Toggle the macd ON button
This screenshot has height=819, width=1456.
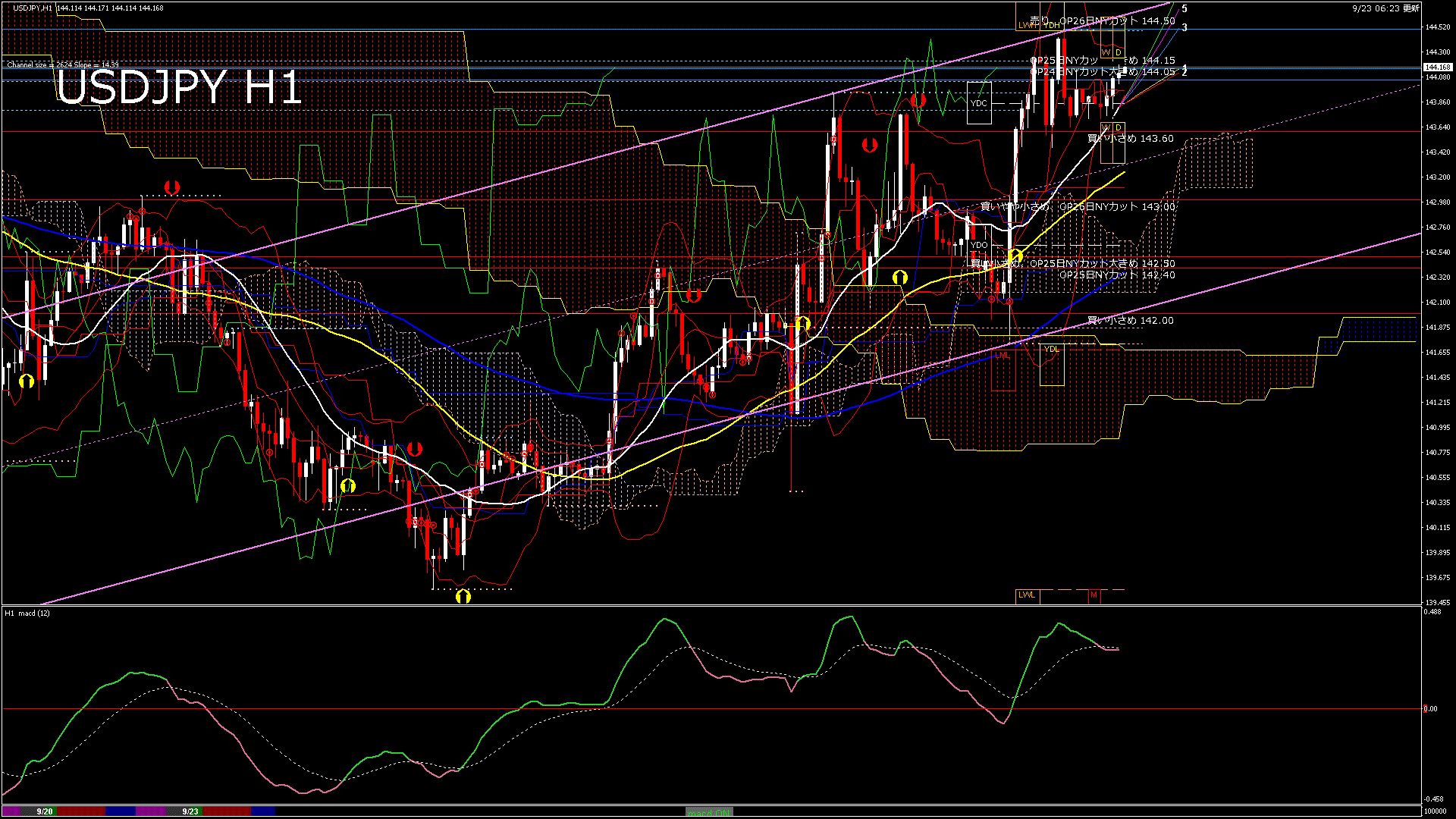709,812
